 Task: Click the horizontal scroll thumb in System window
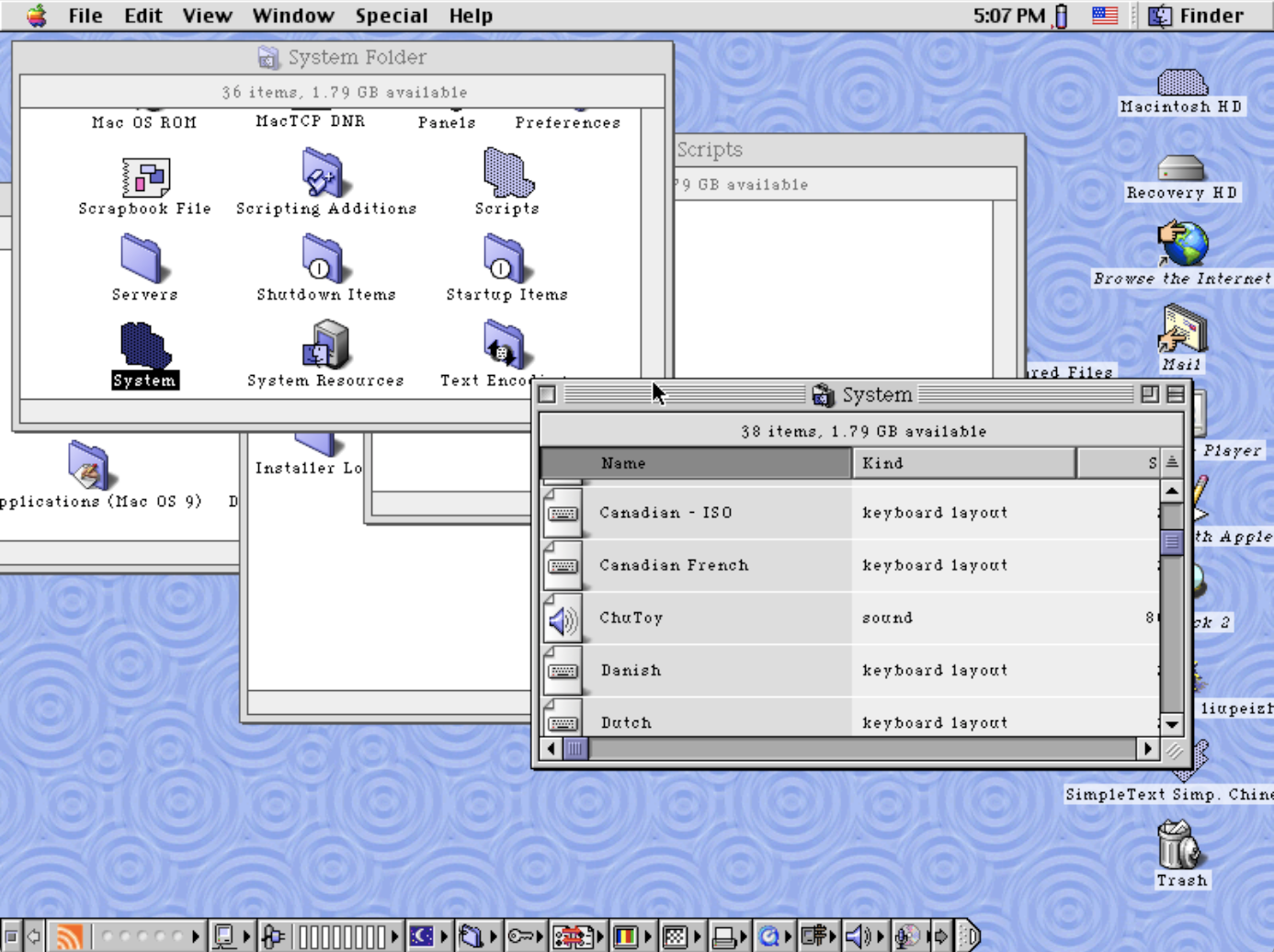pyautogui.click(x=575, y=749)
